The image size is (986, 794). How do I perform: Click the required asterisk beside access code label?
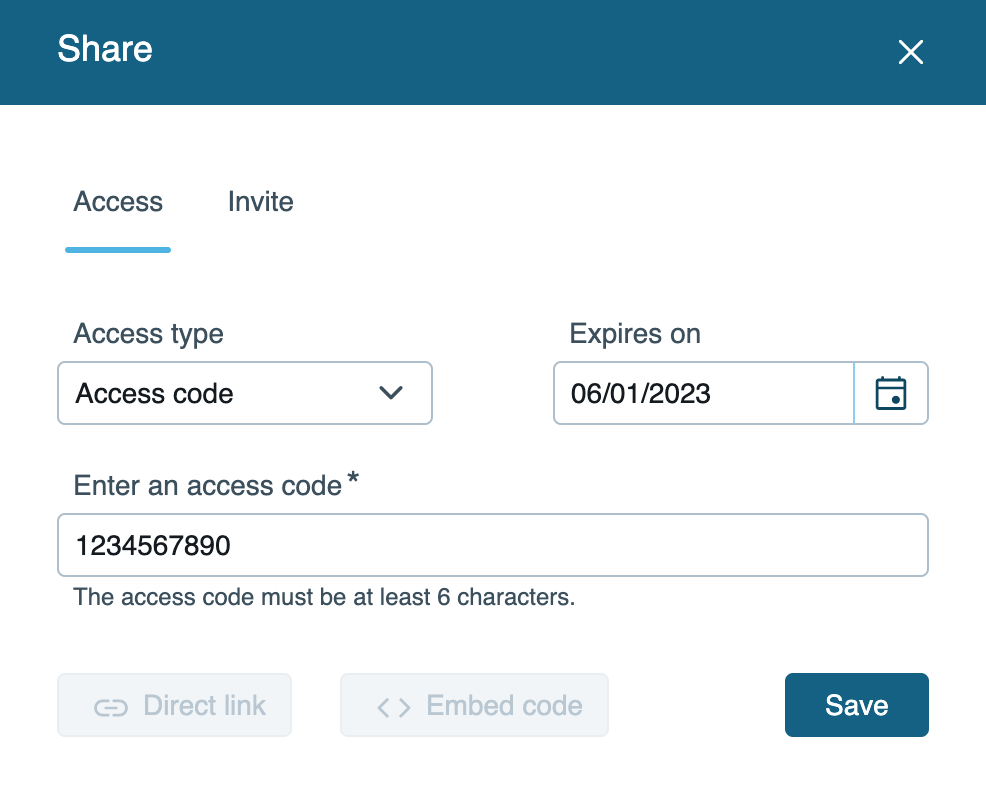pos(353,478)
